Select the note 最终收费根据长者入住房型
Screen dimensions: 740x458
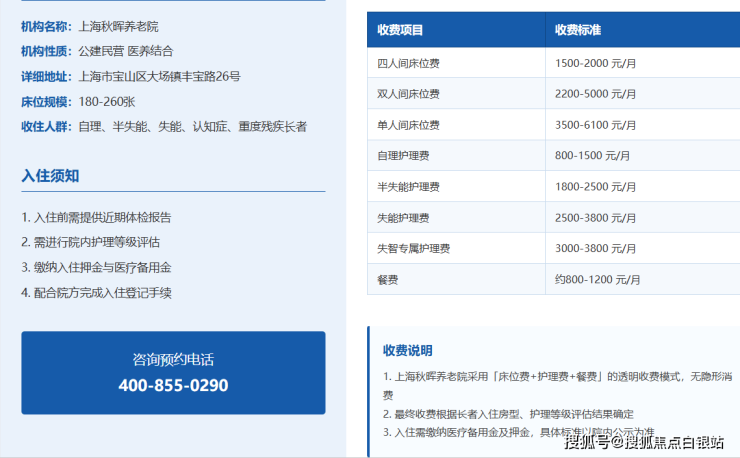tap(508, 414)
